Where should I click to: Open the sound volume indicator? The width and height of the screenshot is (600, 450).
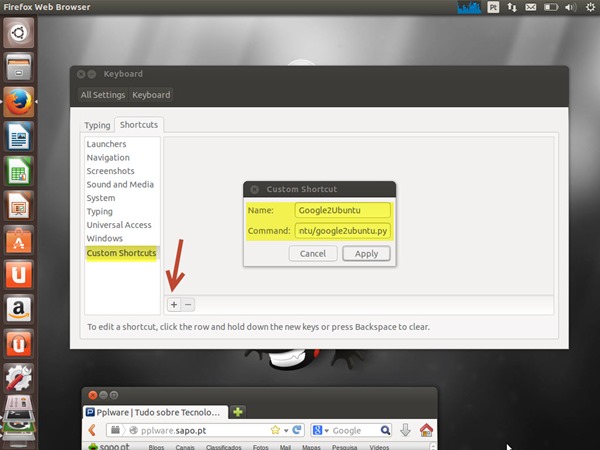pos(570,7)
